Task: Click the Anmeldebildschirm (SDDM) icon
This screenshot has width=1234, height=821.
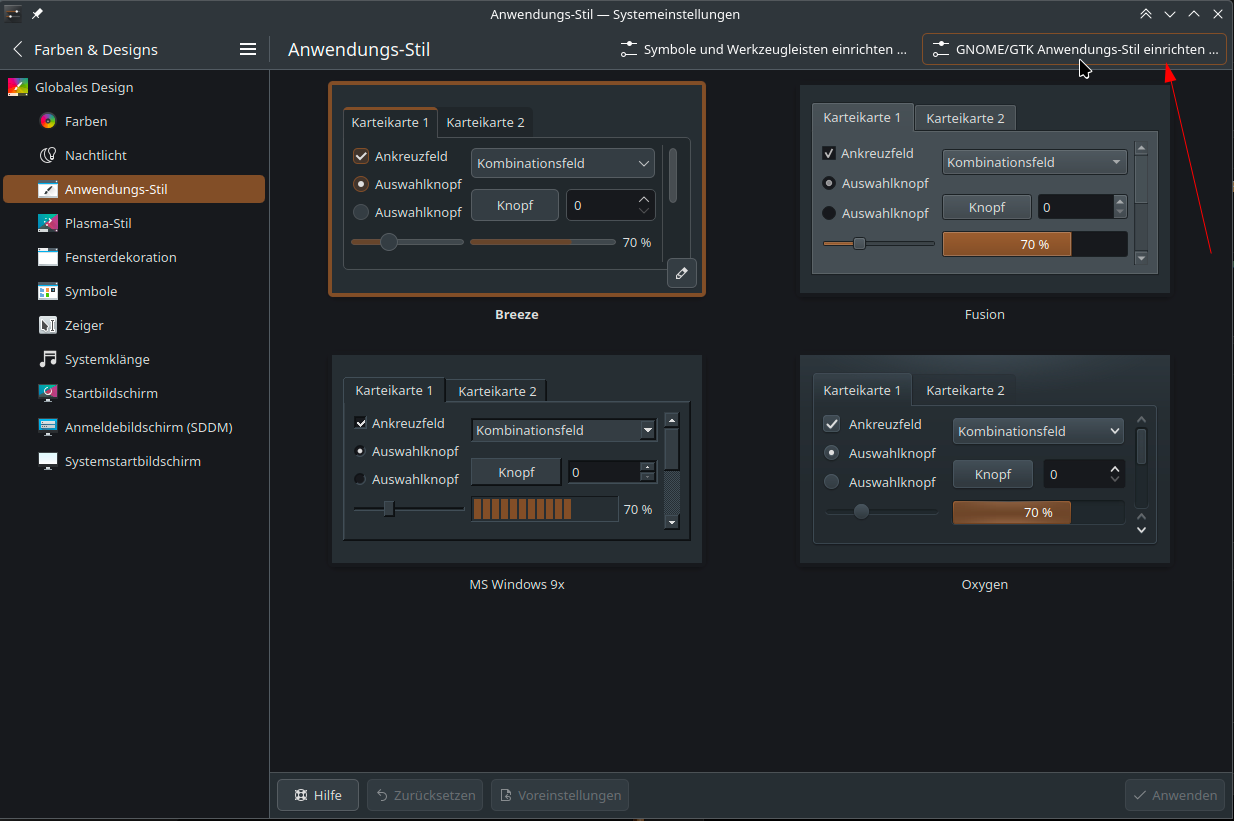Action: coord(47,427)
